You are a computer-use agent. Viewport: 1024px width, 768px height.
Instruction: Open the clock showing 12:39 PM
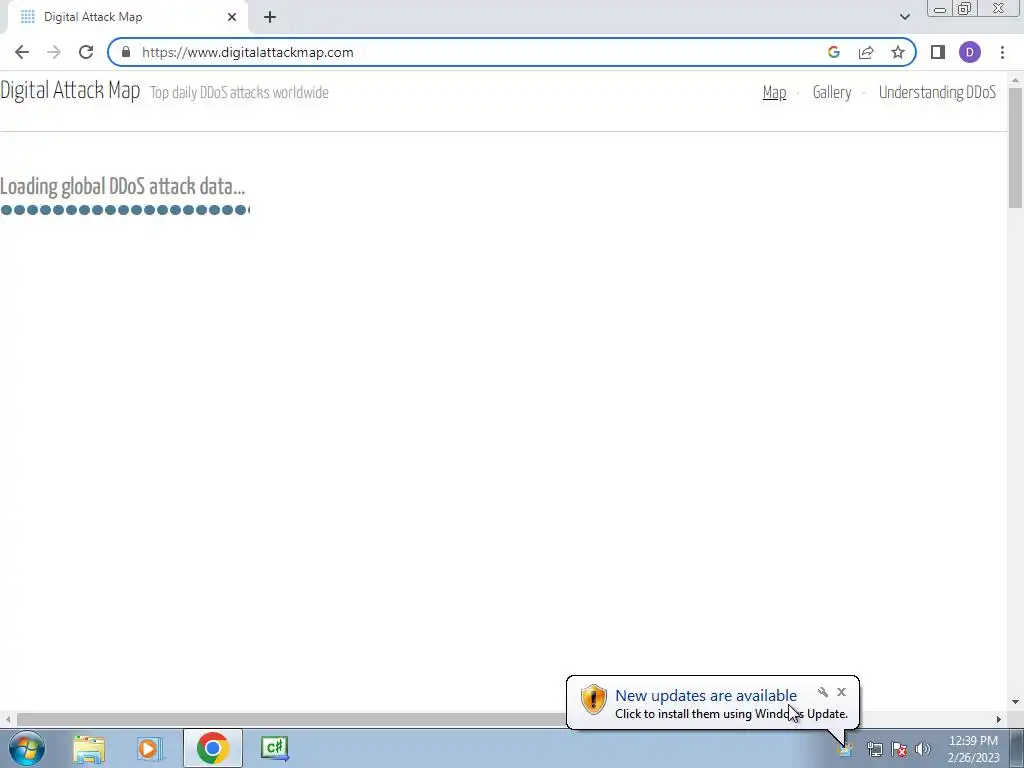[x=973, y=749]
